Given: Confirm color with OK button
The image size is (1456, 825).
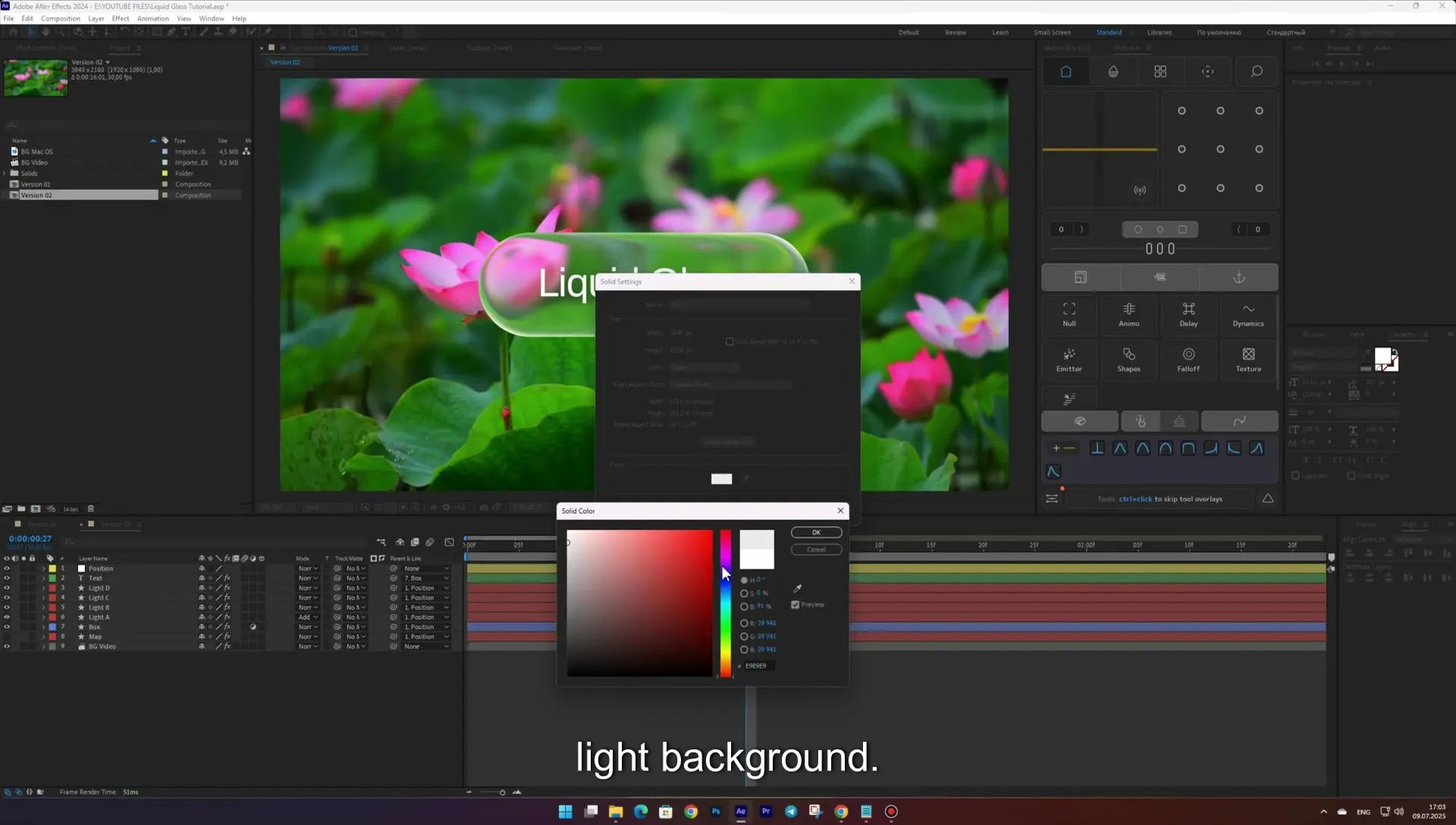Looking at the screenshot, I should click(816, 532).
